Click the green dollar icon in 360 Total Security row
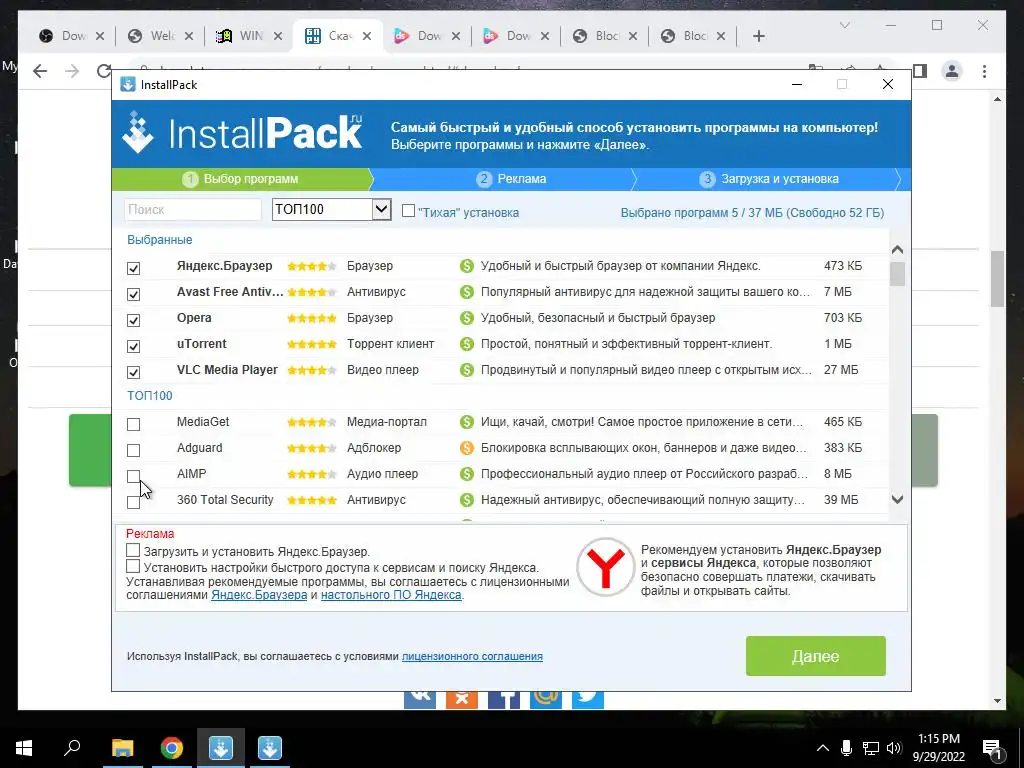Image resolution: width=1024 pixels, height=768 pixels. [x=466, y=500]
